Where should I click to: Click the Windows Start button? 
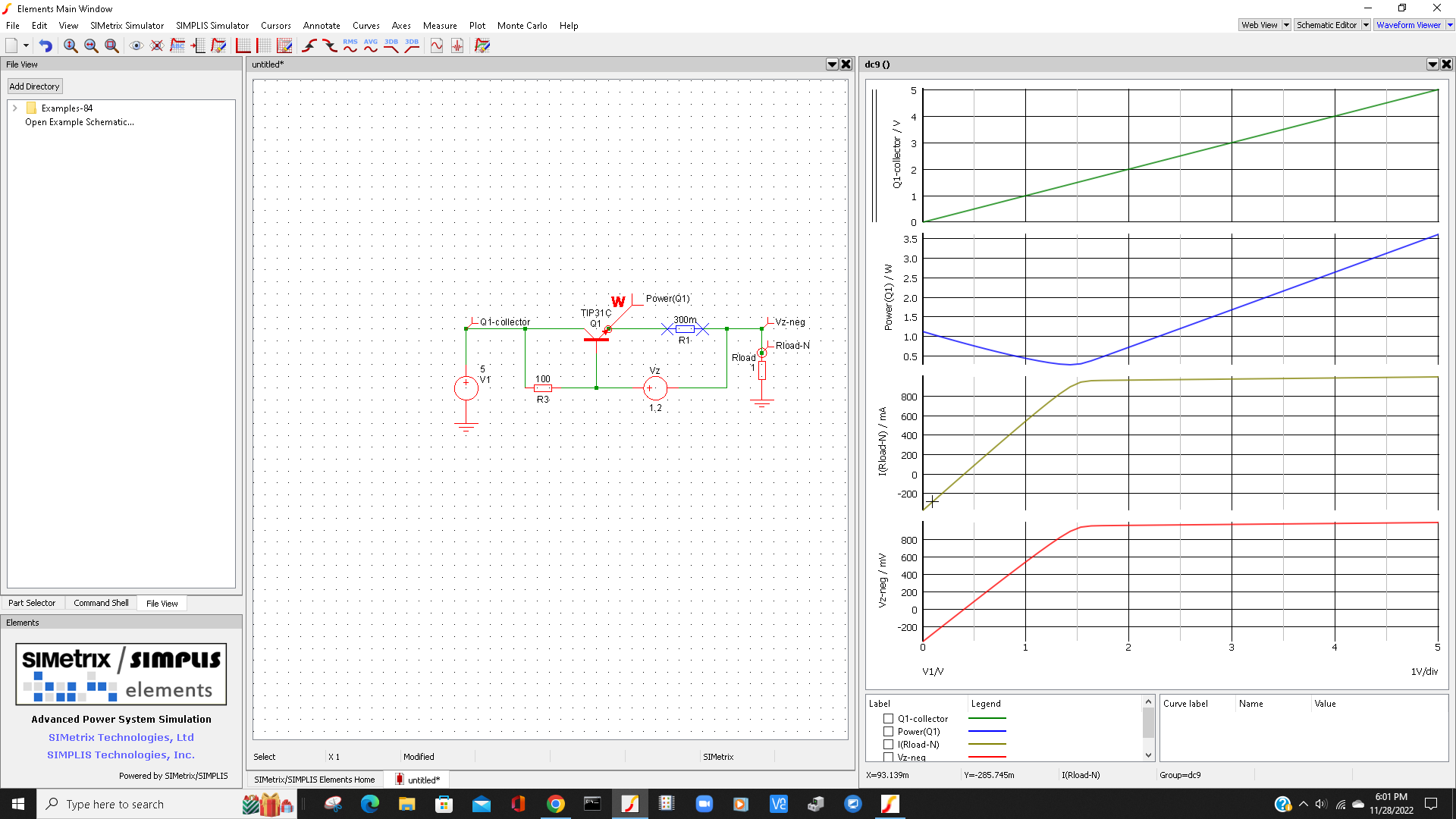click(x=18, y=804)
